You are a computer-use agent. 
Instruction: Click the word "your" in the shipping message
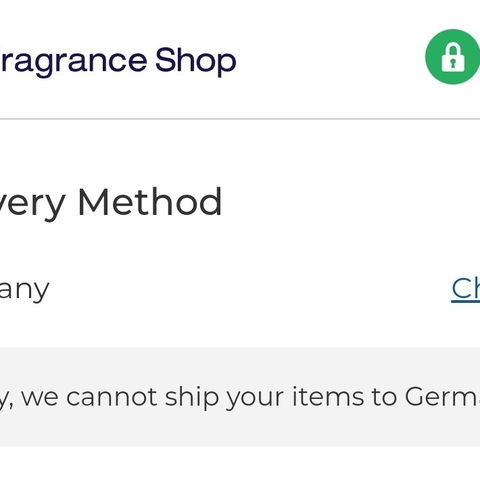pyautogui.click(x=255, y=400)
